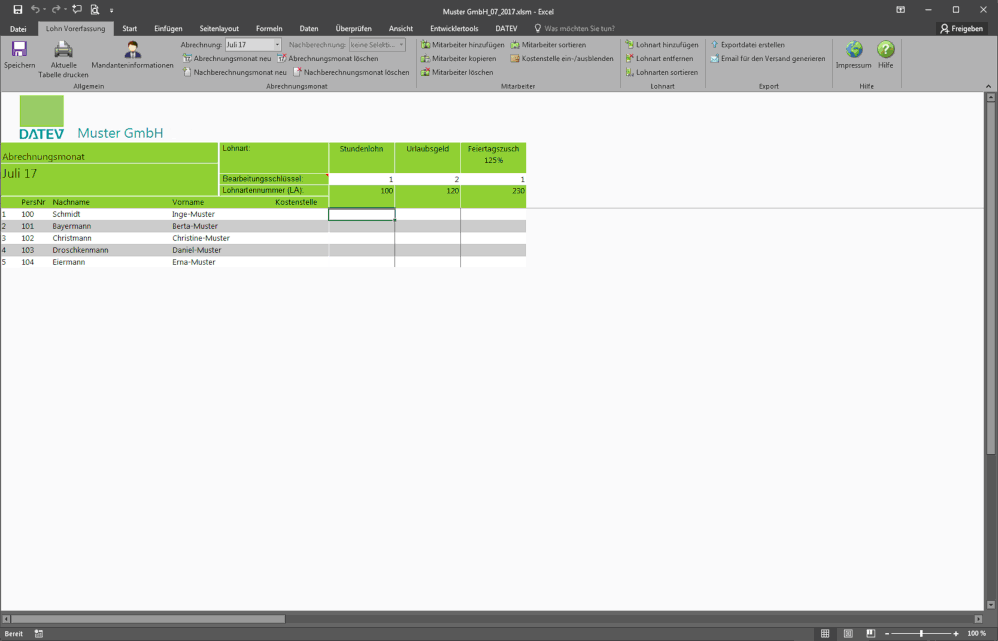This screenshot has width=998, height=641.
Task: Click Exportdatei erstellen
Action: 747,45
